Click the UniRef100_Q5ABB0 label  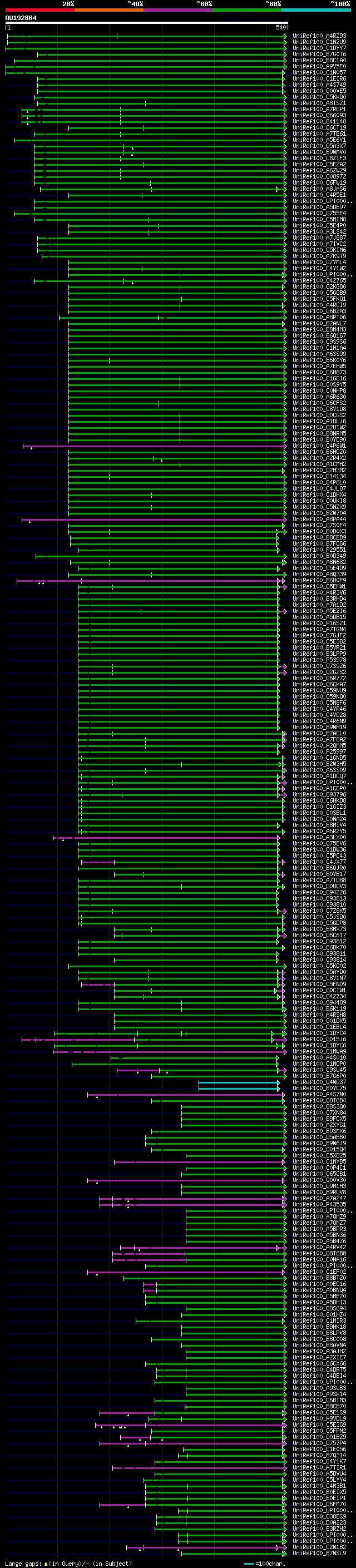319,1137
